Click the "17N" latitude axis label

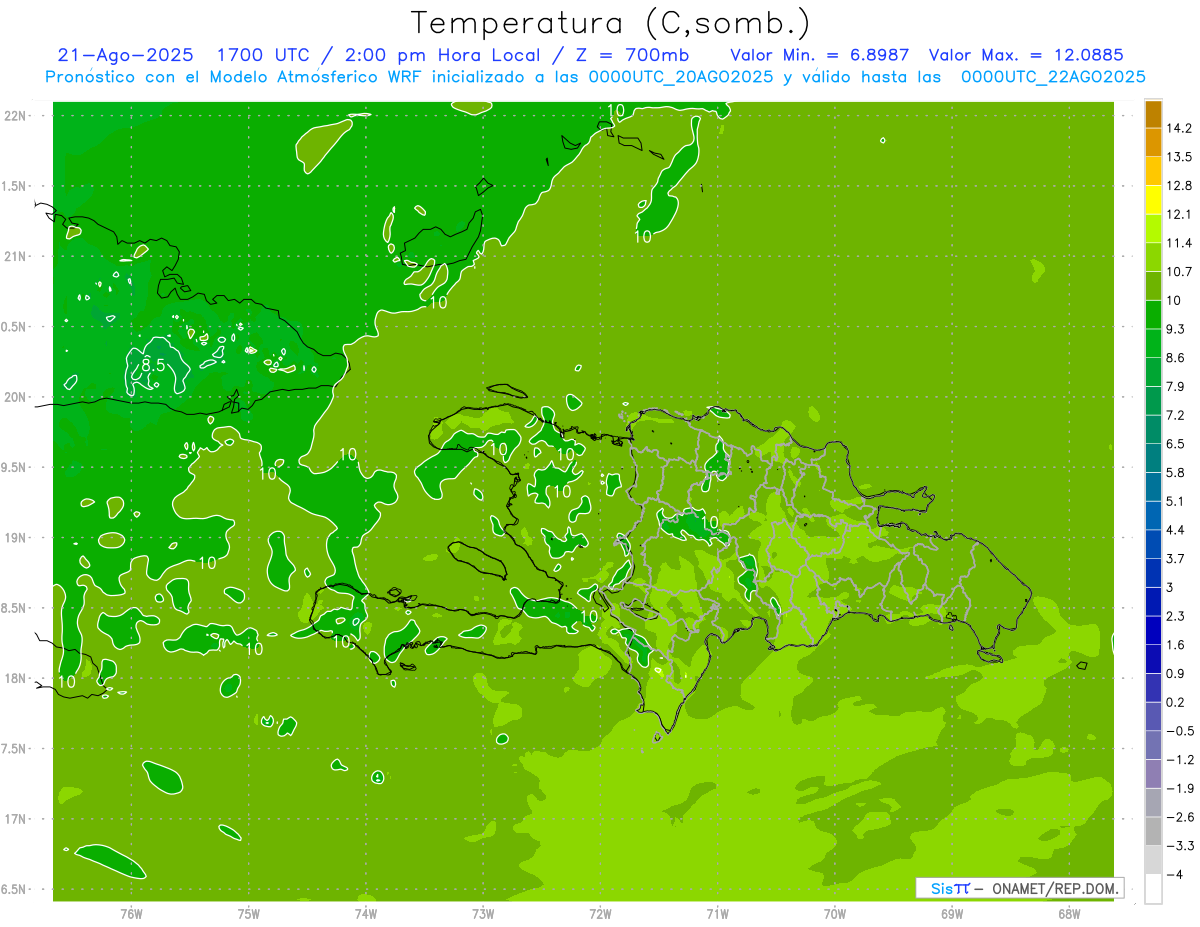15,819
